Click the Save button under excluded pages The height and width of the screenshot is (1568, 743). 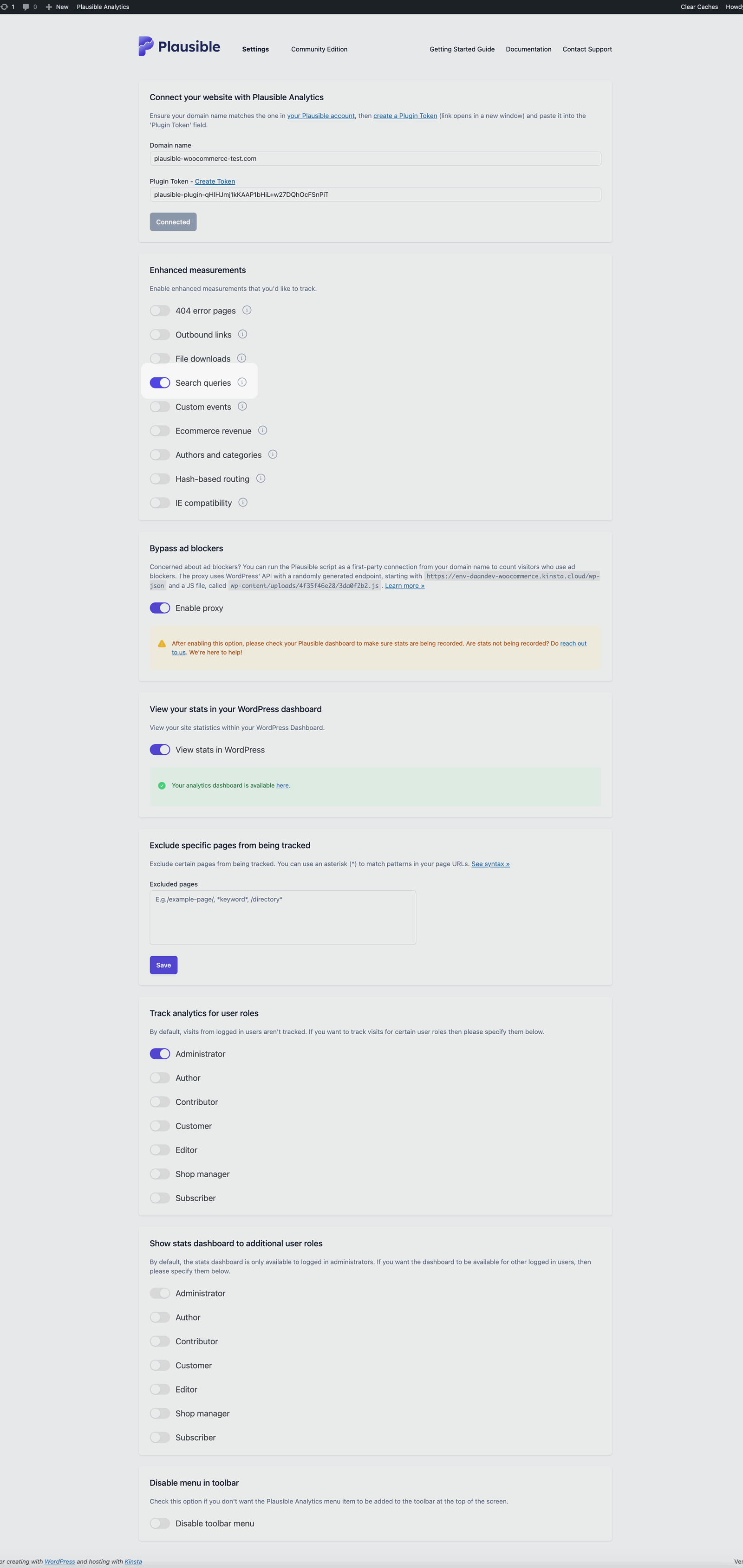click(x=163, y=965)
